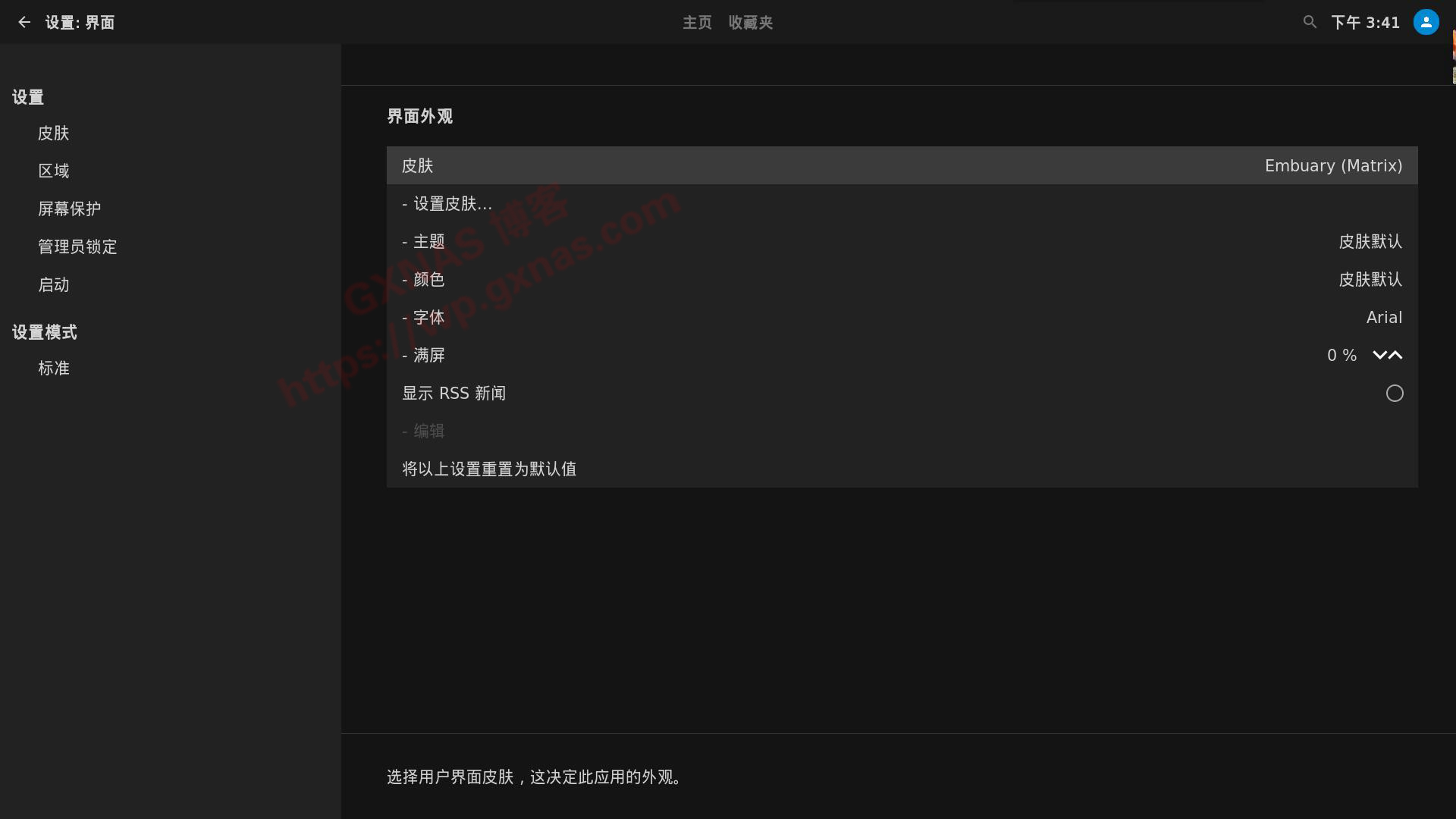Select 皮肤 in left settings panel
The height and width of the screenshot is (819, 1456).
tap(54, 133)
